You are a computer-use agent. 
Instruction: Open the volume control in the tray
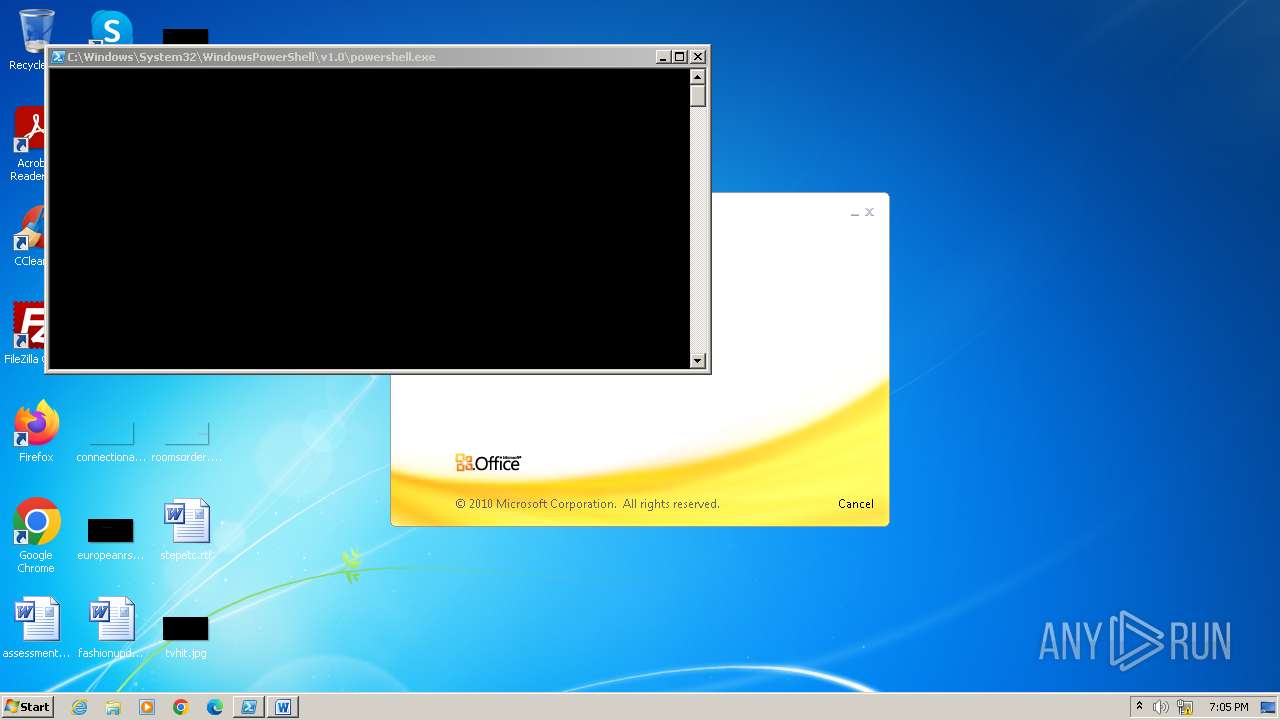click(x=1161, y=707)
